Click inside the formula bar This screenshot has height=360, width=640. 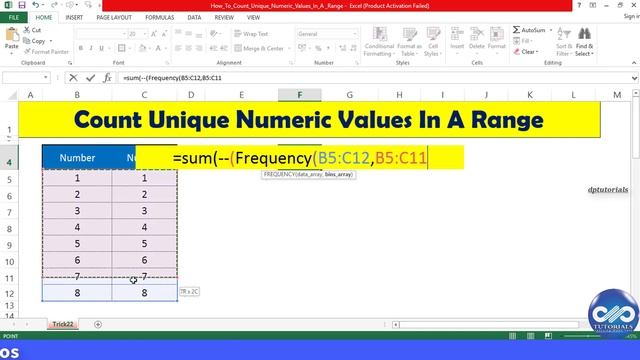[374, 78]
